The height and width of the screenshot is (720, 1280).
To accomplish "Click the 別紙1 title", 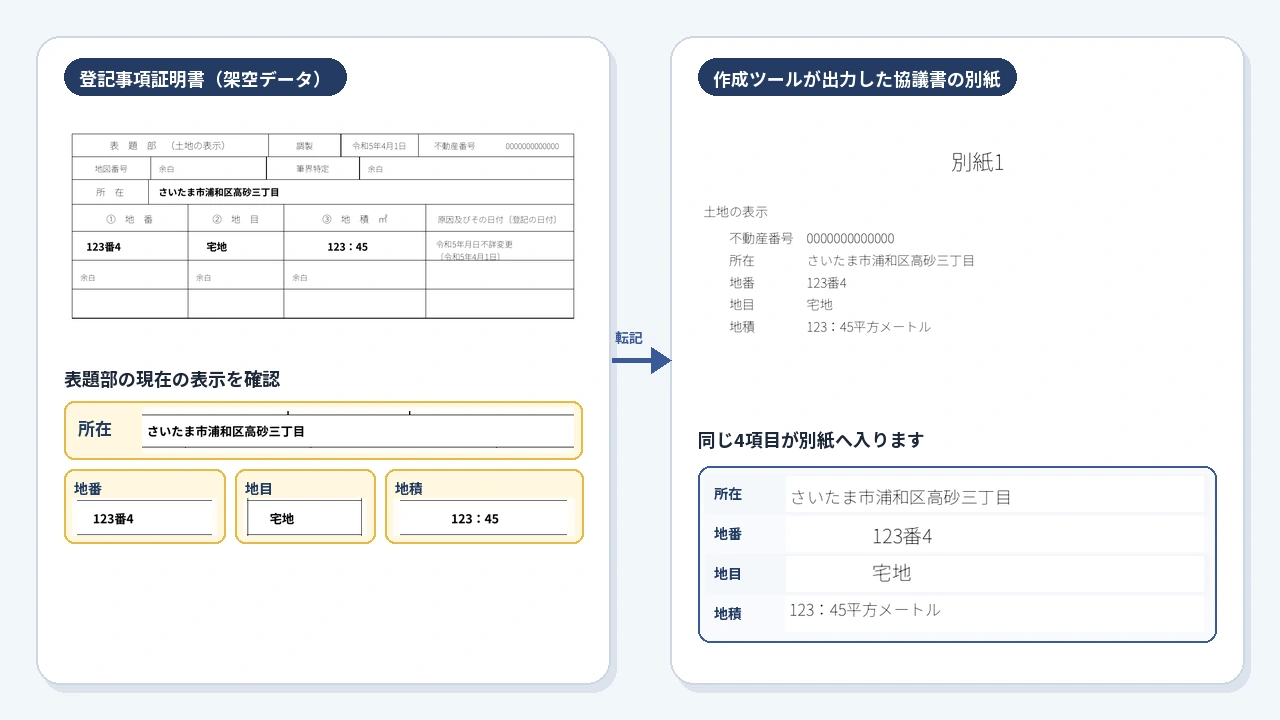I will tap(977, 163).
